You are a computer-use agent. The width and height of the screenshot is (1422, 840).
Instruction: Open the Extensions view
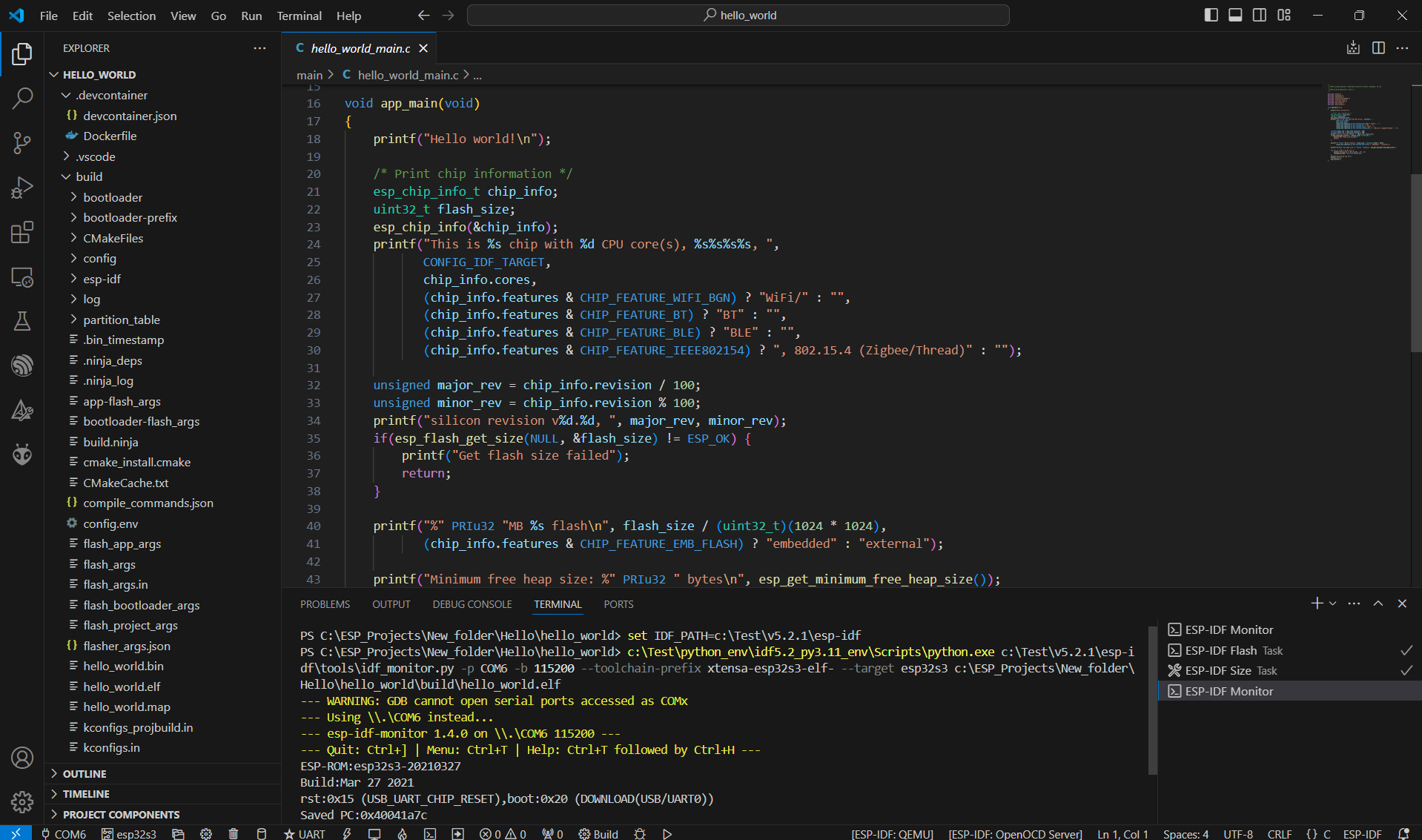point(22,232)
